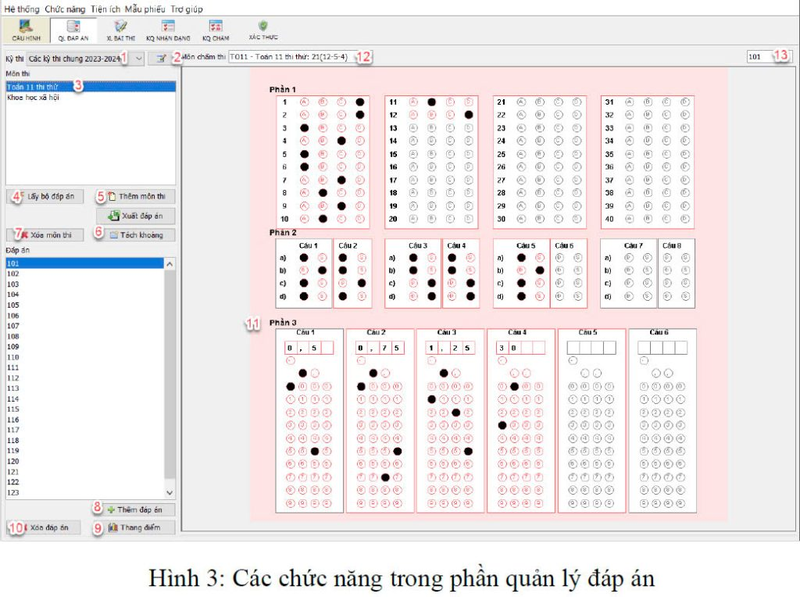Select answer code 105 in Đáp án list
Image resolution: width=800 pixels, height=597 pixels.
(x=85, y=305)
